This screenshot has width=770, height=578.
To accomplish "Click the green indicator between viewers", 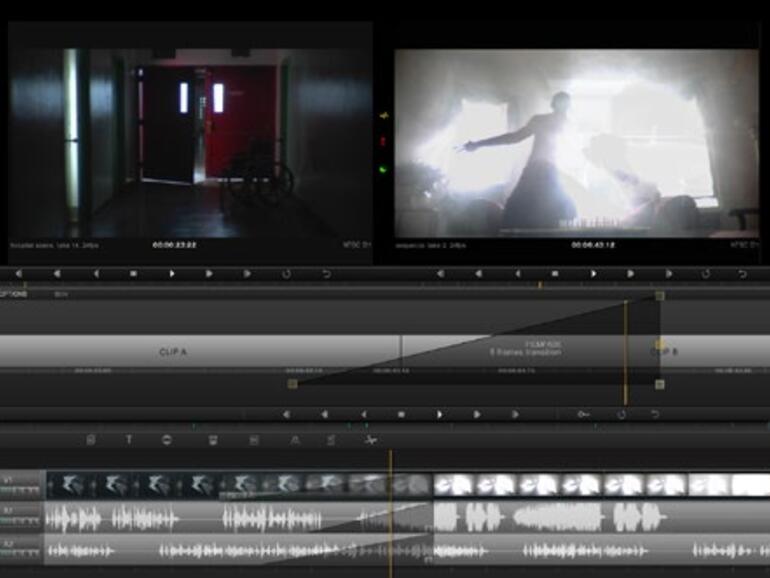I will (x=384, y=170).
